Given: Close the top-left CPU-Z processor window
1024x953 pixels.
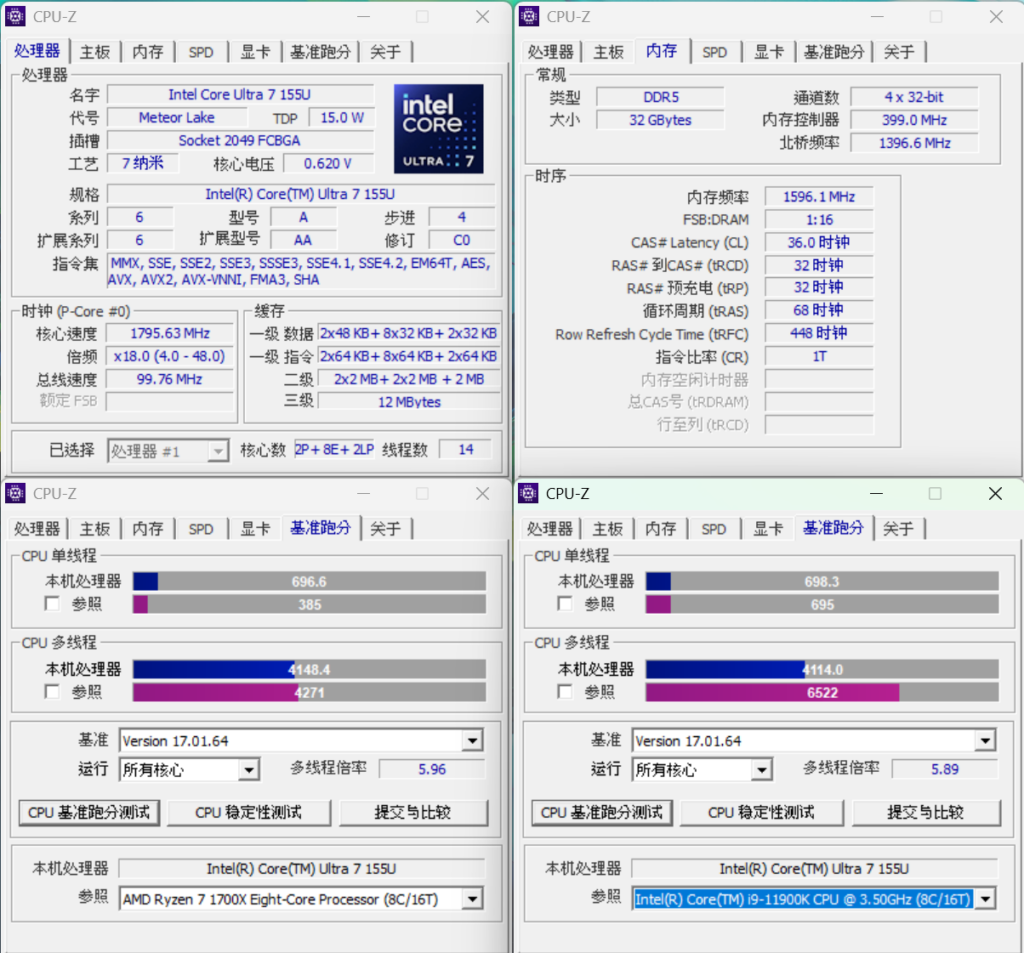Looking at the screenshot, I should coord(483,17).
